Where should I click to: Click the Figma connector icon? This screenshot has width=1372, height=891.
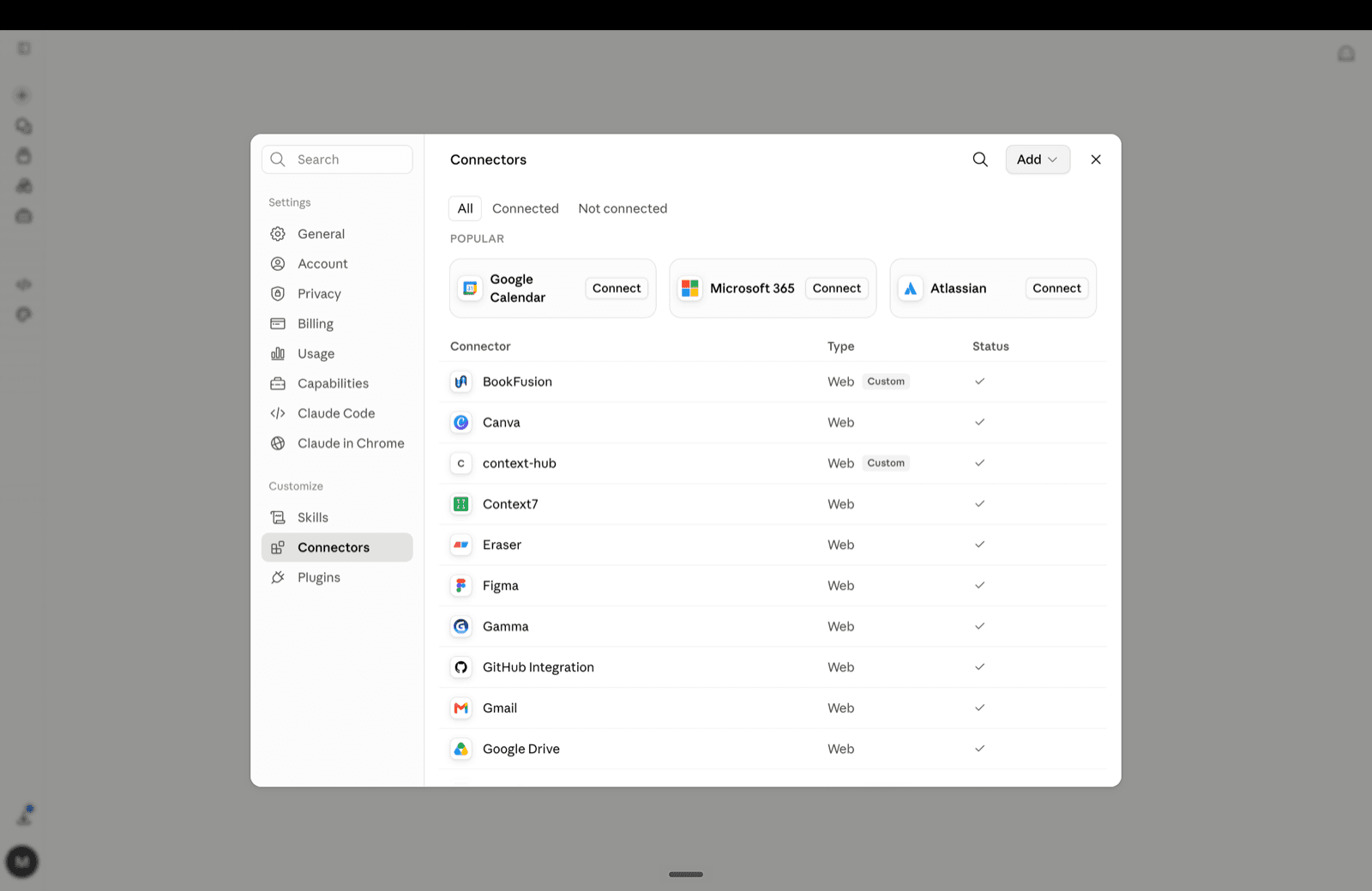pyautogui.click(x=461, y=586)
